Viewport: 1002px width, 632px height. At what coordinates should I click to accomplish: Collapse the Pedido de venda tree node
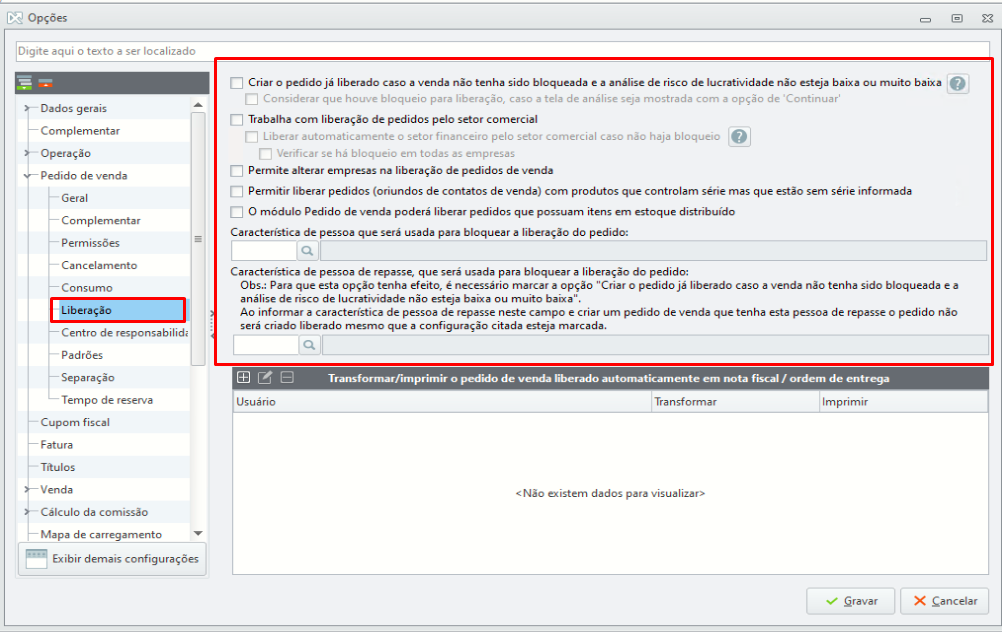(x=27, y=175)
